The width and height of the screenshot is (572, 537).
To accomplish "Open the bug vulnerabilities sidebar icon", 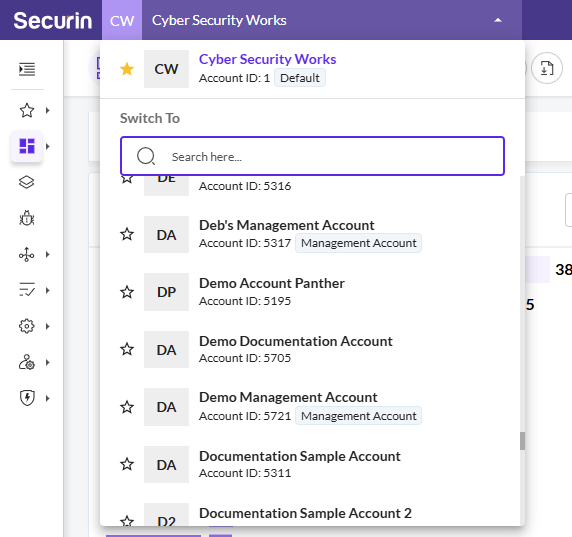I will (27, 218).
